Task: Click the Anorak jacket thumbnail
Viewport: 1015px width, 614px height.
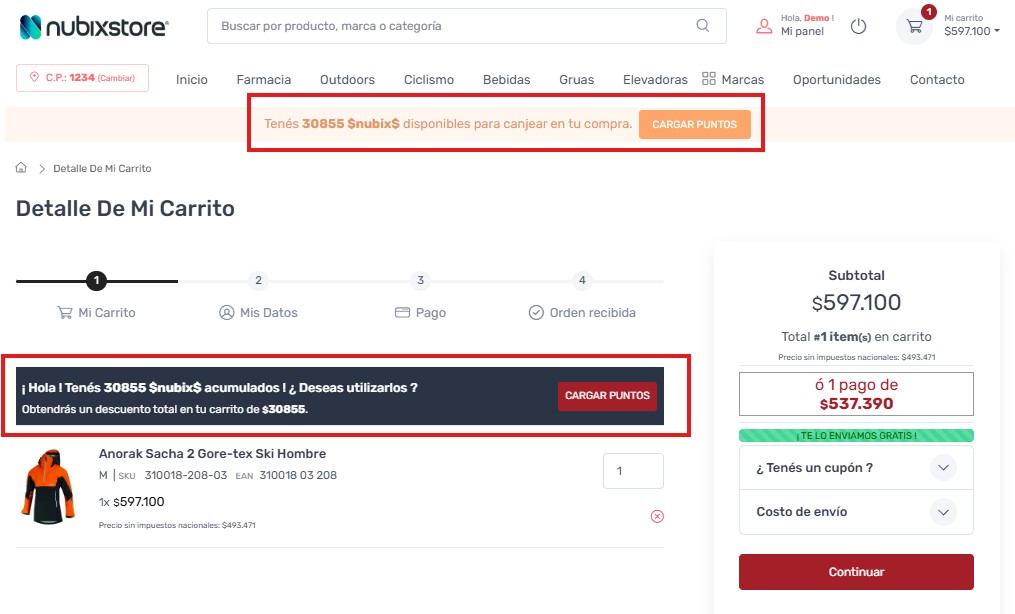Action: point(47,487)
